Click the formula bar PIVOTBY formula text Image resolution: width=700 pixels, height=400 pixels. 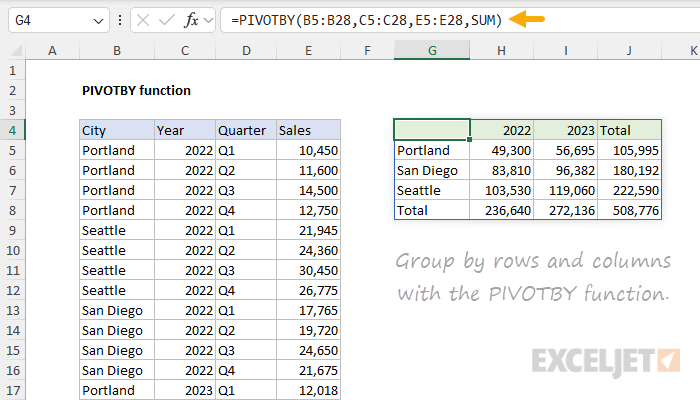[x=367, y=20]
